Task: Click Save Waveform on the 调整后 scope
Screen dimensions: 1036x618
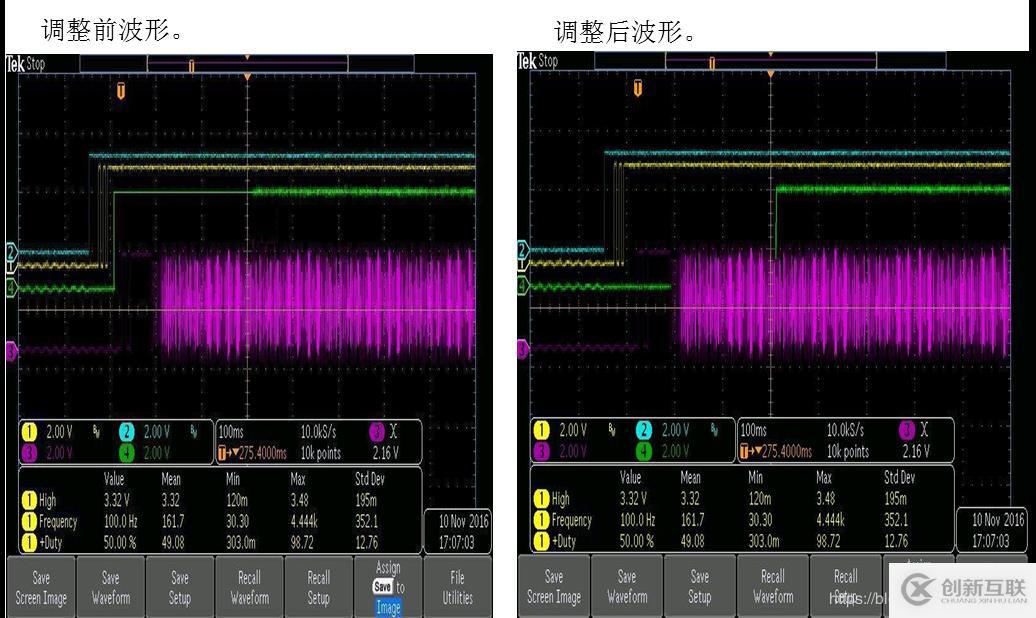Action: 627,586
